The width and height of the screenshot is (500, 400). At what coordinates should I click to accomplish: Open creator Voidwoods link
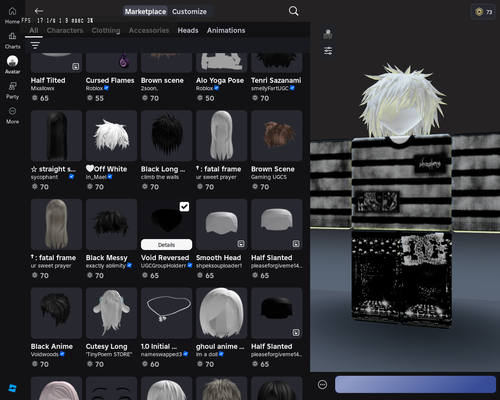(45, 354)
